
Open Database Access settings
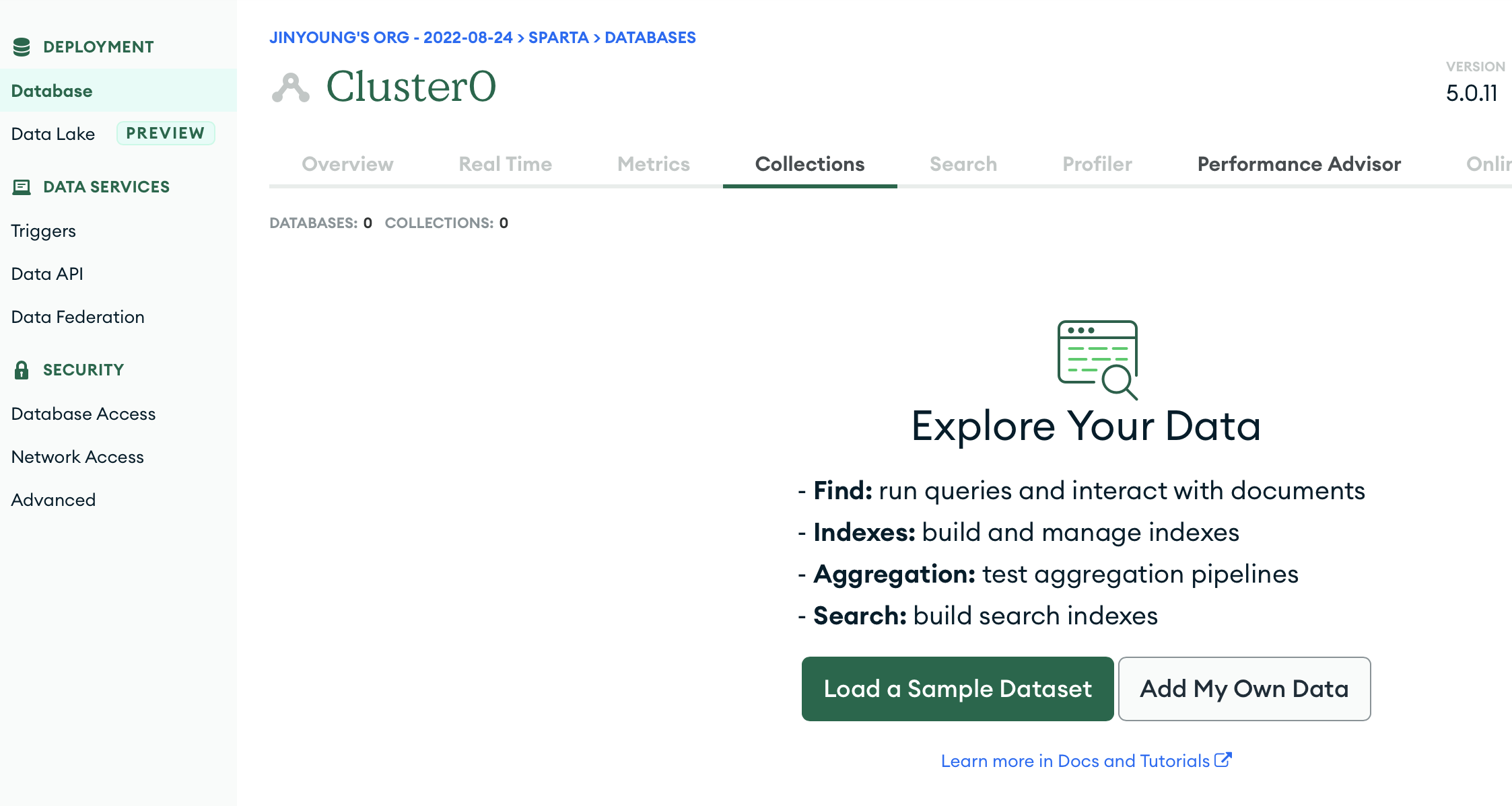tap(83, 414)
